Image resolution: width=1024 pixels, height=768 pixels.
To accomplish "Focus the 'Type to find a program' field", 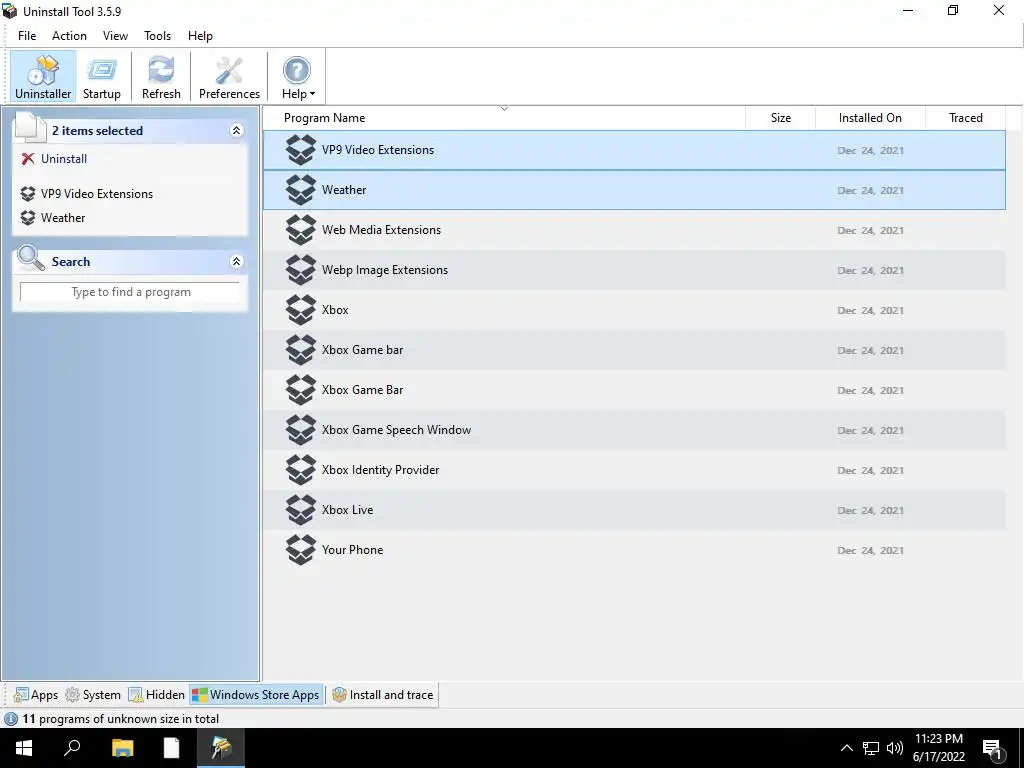I will 131,292.
